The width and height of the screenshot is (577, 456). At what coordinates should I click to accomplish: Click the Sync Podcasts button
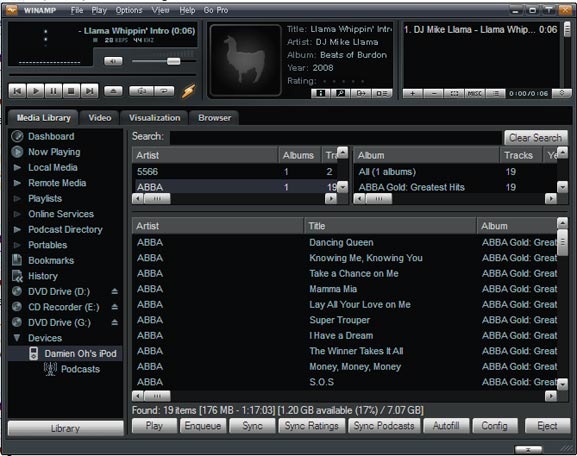point(384,426)
